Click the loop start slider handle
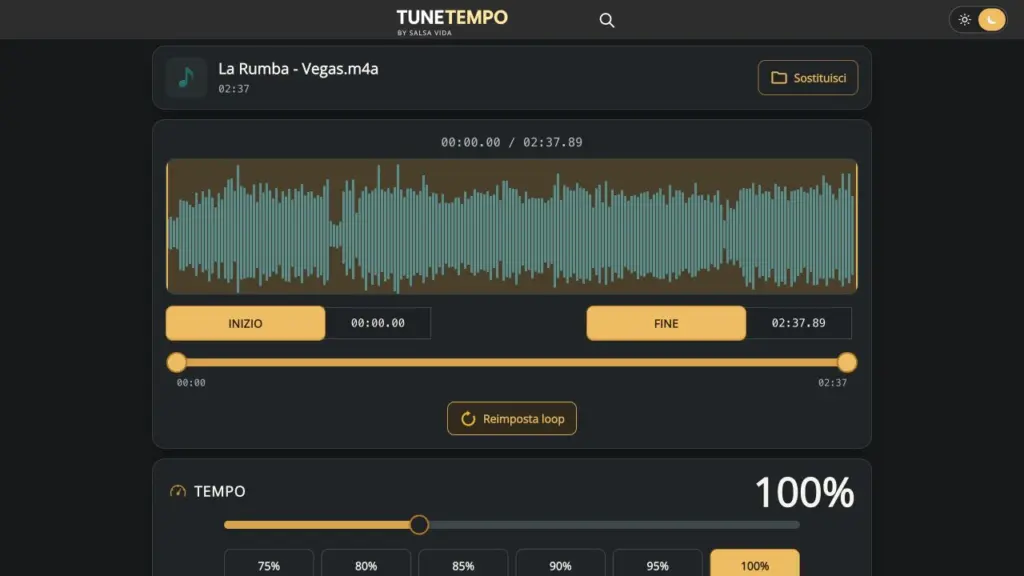Viewport: 1024px width, 576px height. click(176, 362)
